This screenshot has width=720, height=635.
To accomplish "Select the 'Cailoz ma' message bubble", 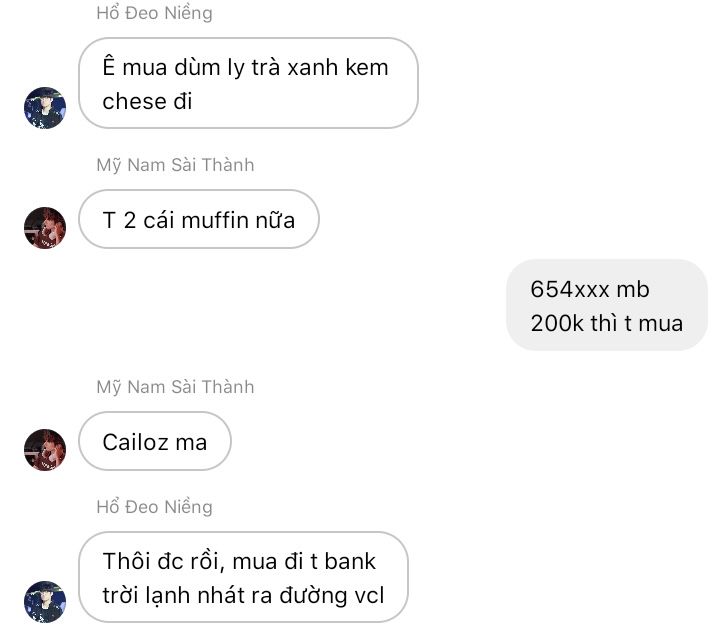I will click(x=155, y=441).
